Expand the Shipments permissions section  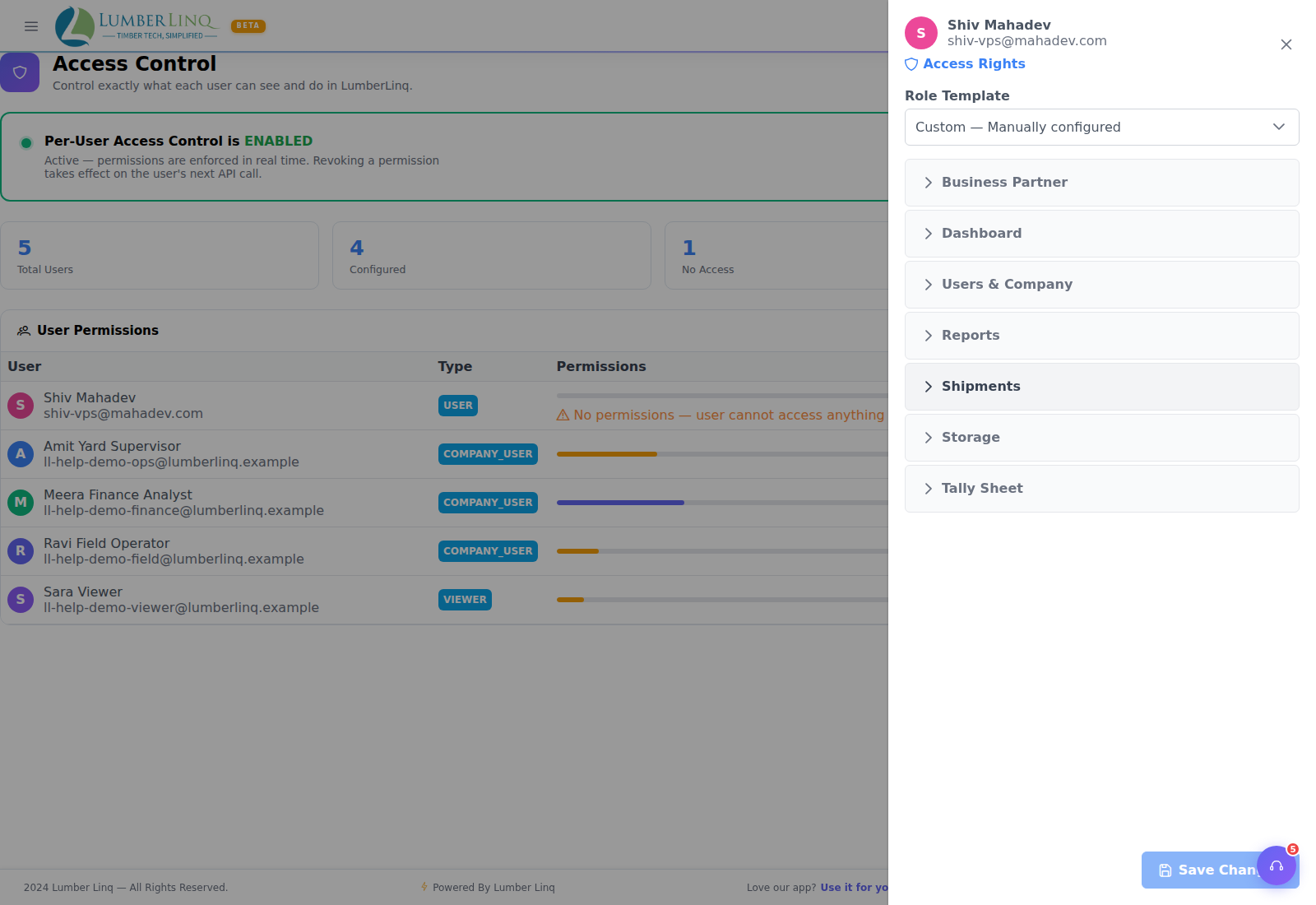tap(1102, 387)
